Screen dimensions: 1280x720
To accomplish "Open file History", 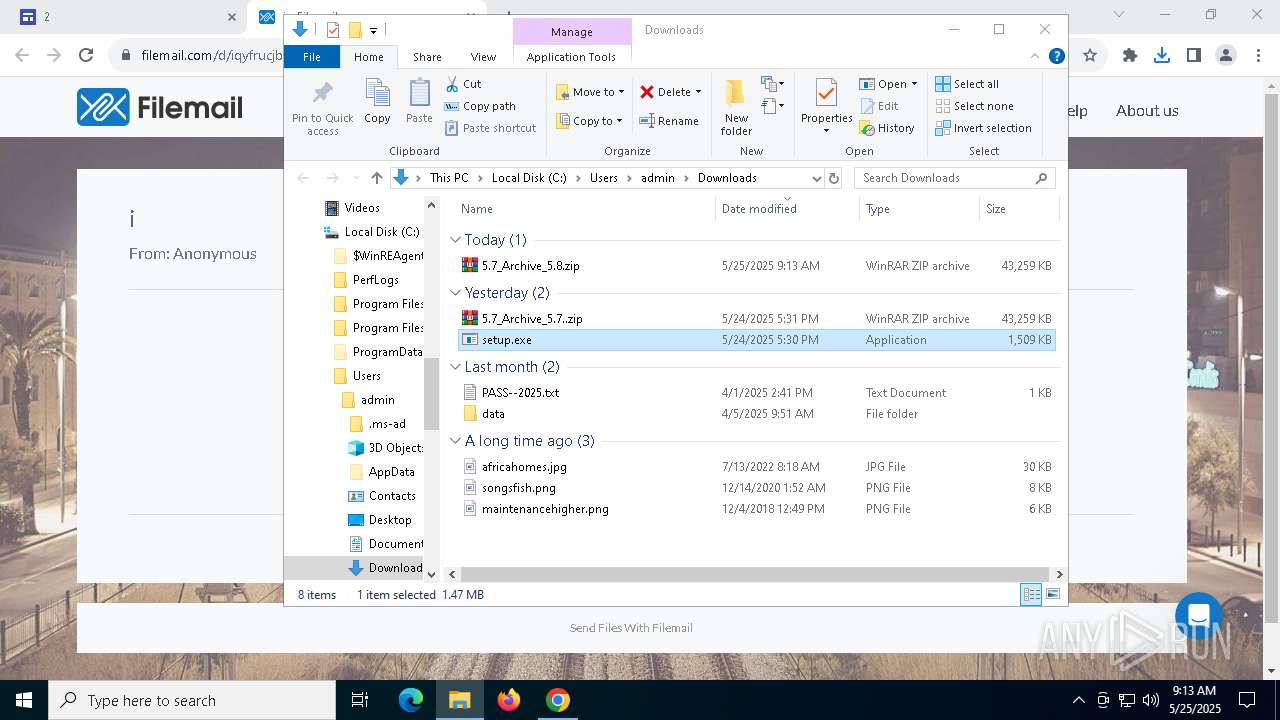I will coord(887,128).
